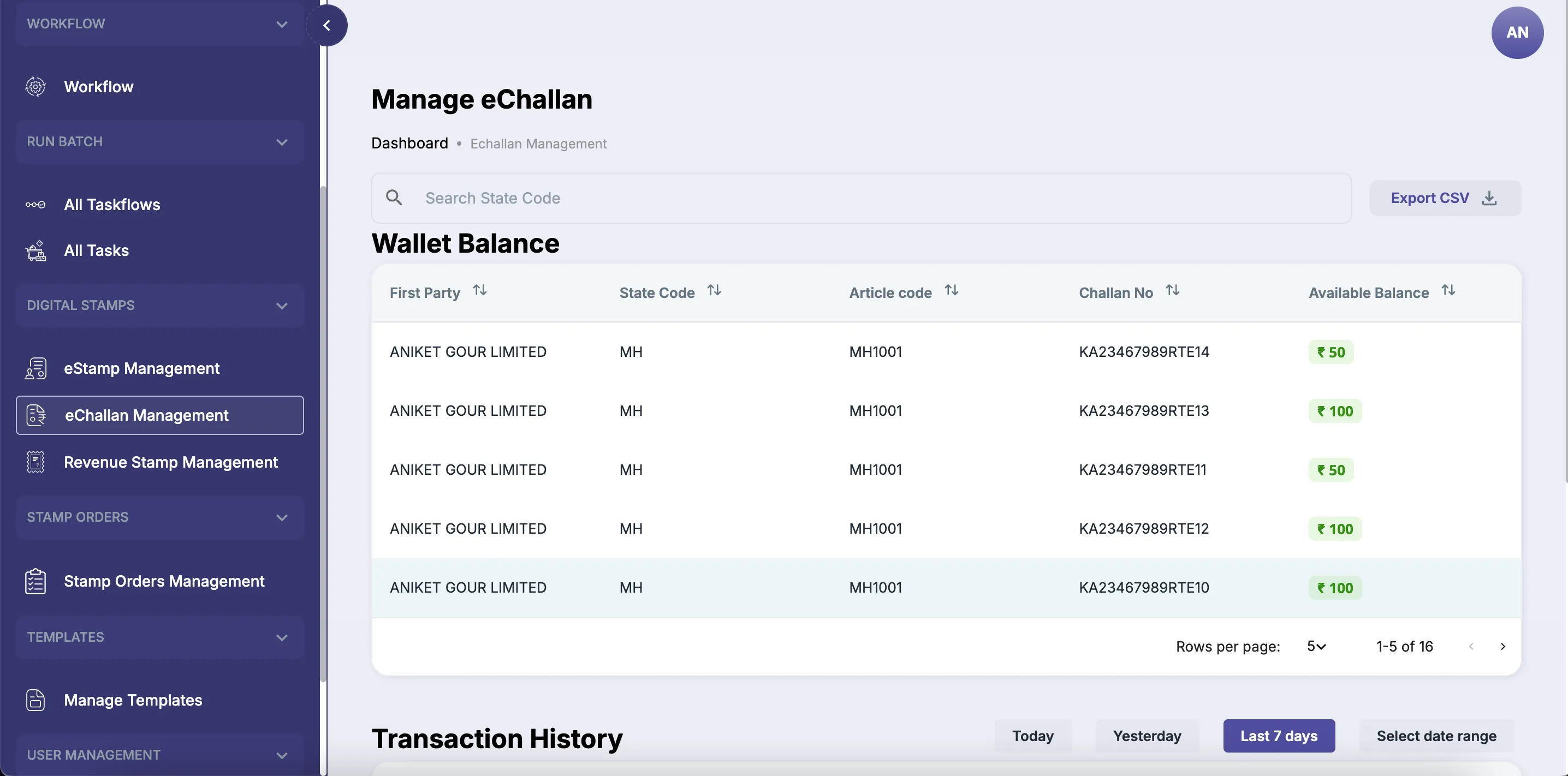Select the KA23467989RTE14 challan cell
1568x776 pixels.
tap(1144, 352)
